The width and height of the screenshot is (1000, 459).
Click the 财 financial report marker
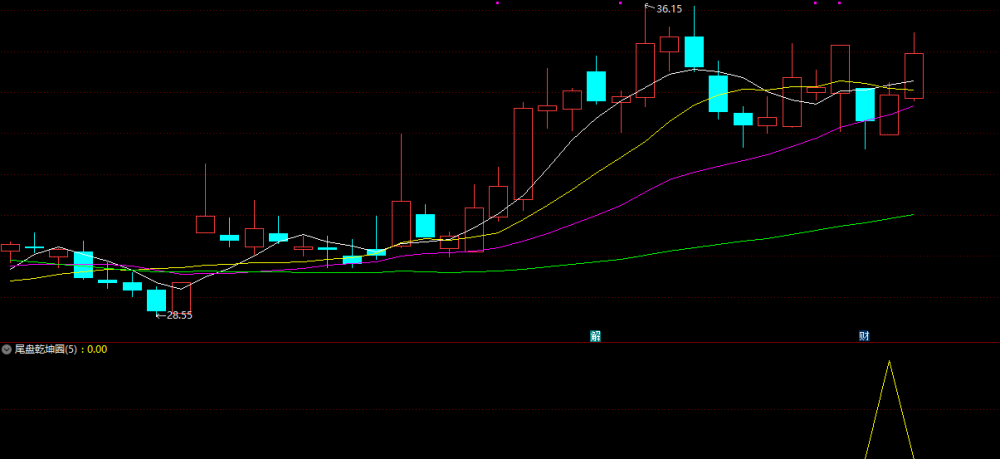pos(864,337)
